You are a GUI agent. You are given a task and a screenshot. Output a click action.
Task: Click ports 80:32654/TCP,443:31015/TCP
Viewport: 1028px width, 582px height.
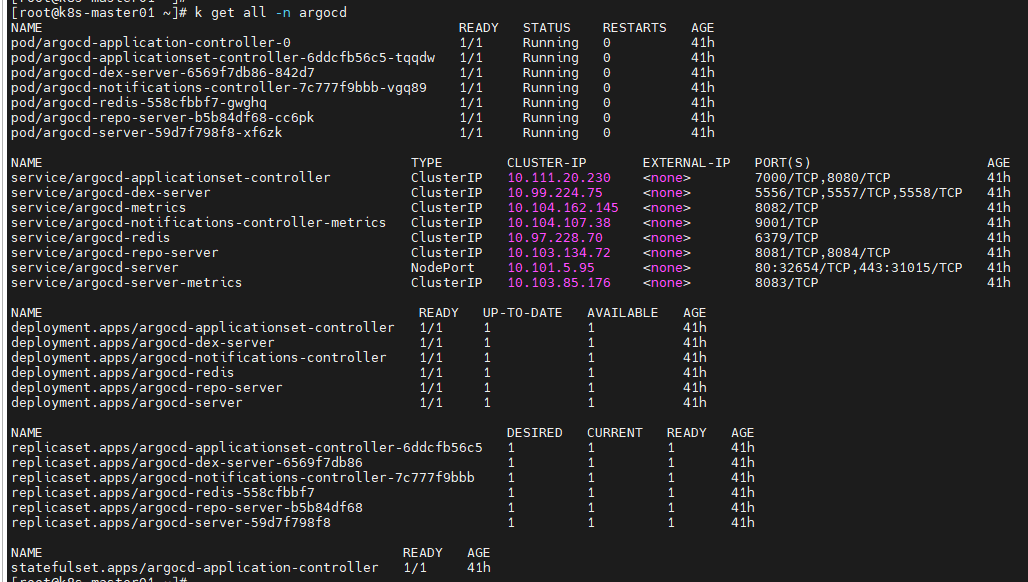coord(859,268)
